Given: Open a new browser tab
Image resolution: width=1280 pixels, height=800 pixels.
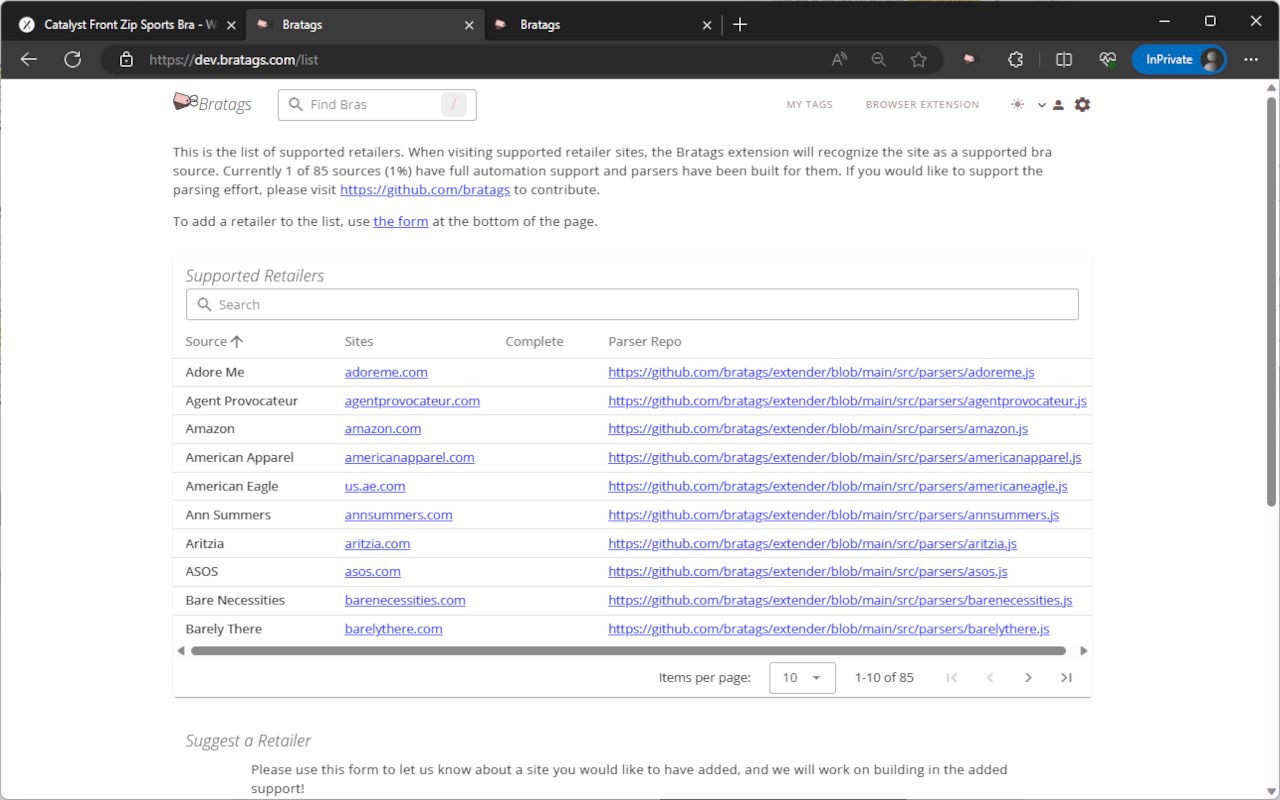Looking at the screenshot, I should point(740,24).
